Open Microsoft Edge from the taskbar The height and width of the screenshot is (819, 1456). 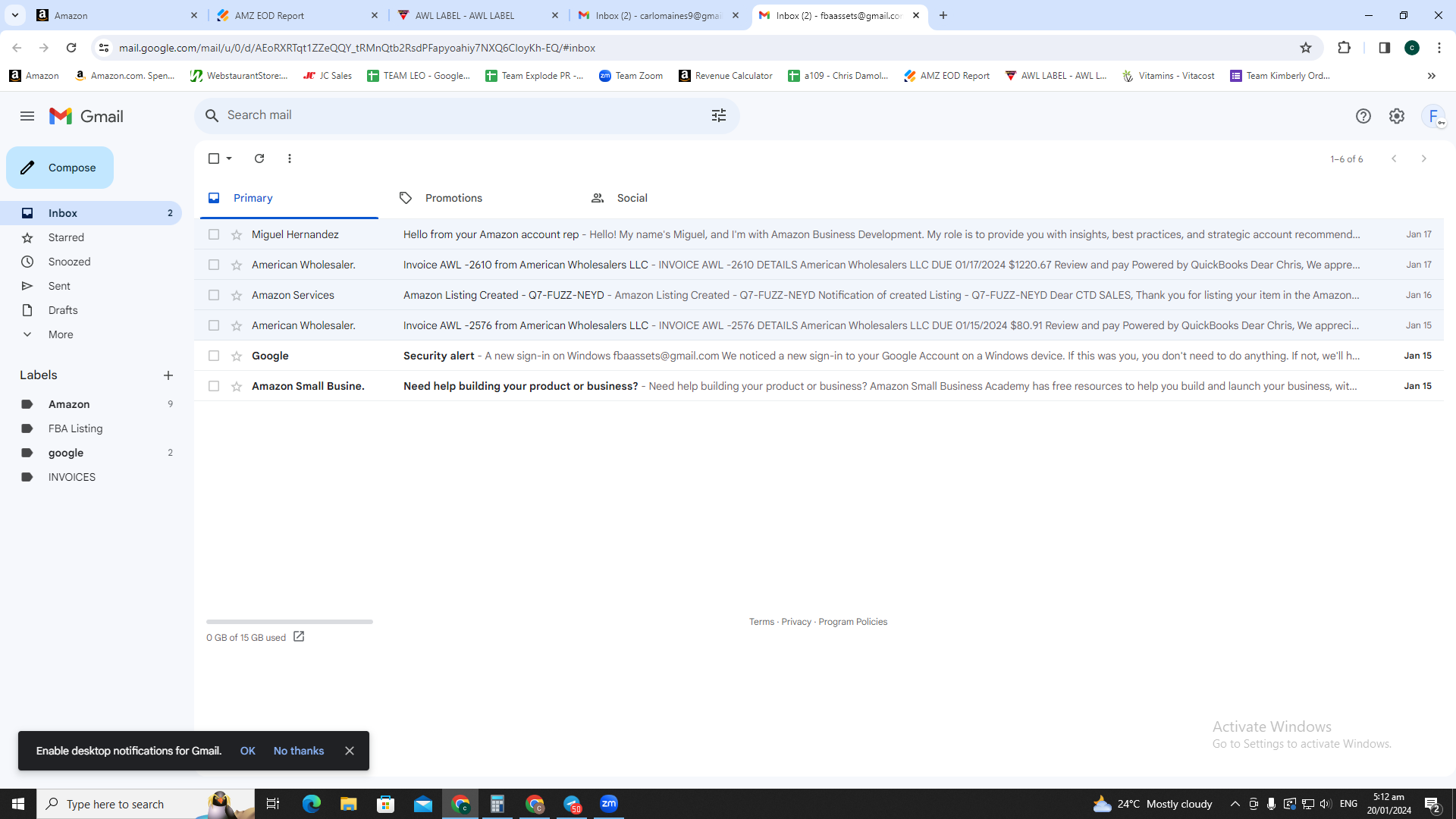click(x=311, y=804)
